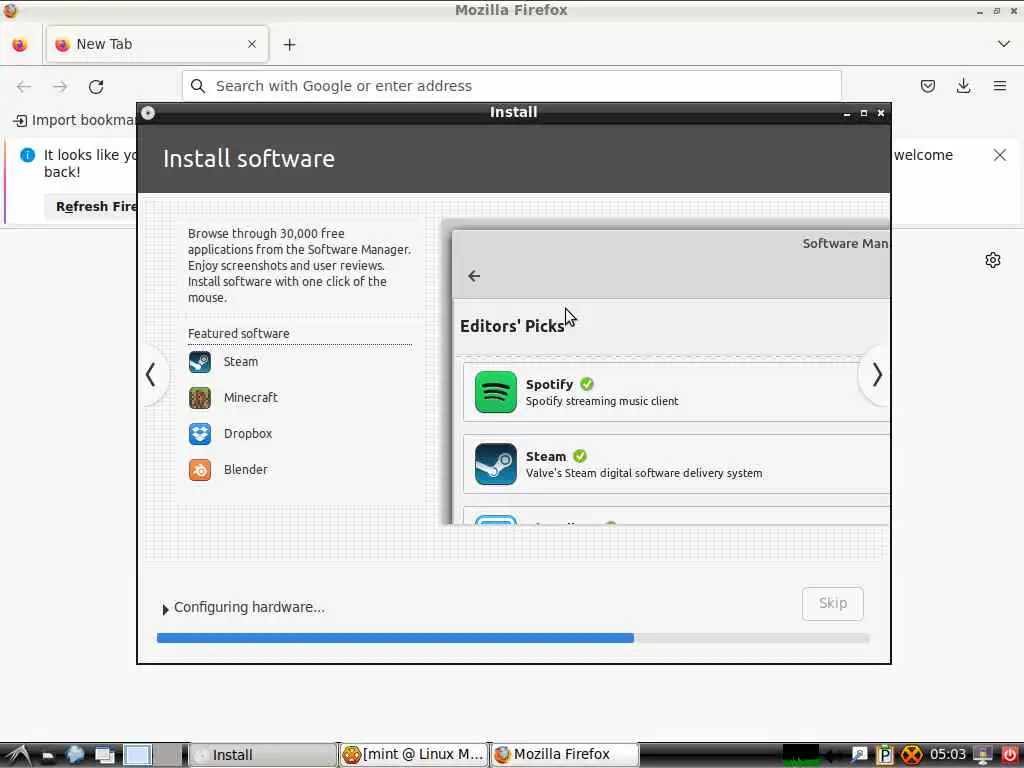Switch to Install window in taskbar
Image resolution: width=1024 pixels, height=768 pixels.
click(x=263, y=755)
